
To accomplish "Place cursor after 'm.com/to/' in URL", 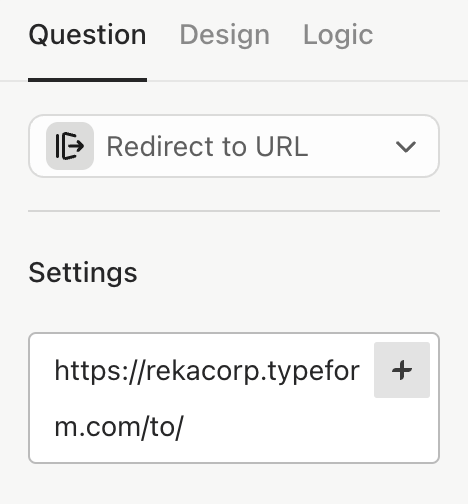I will pos(184,427).
